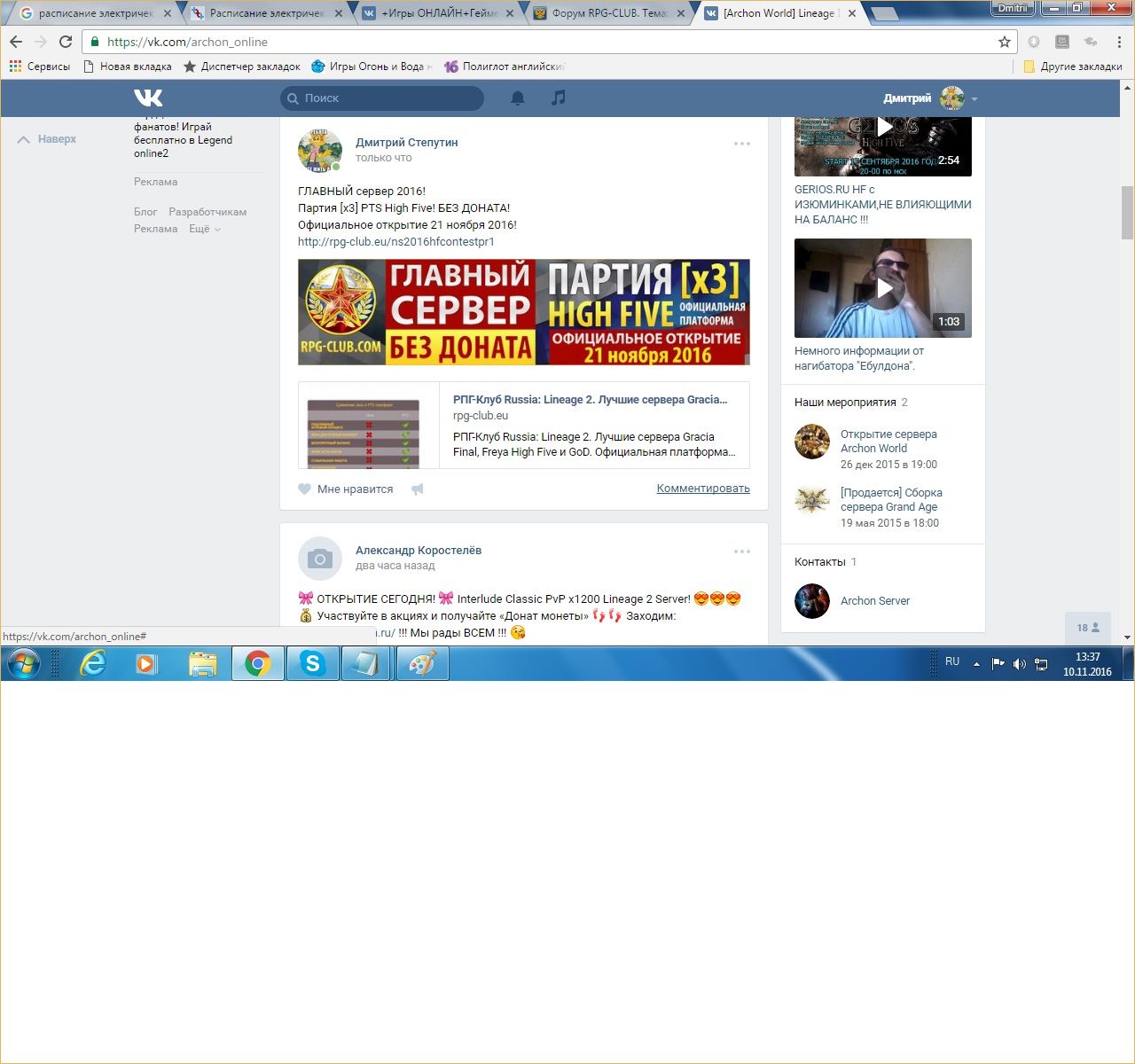
Task: Click Мне нравится text
Action: click(x=355, y=489)
